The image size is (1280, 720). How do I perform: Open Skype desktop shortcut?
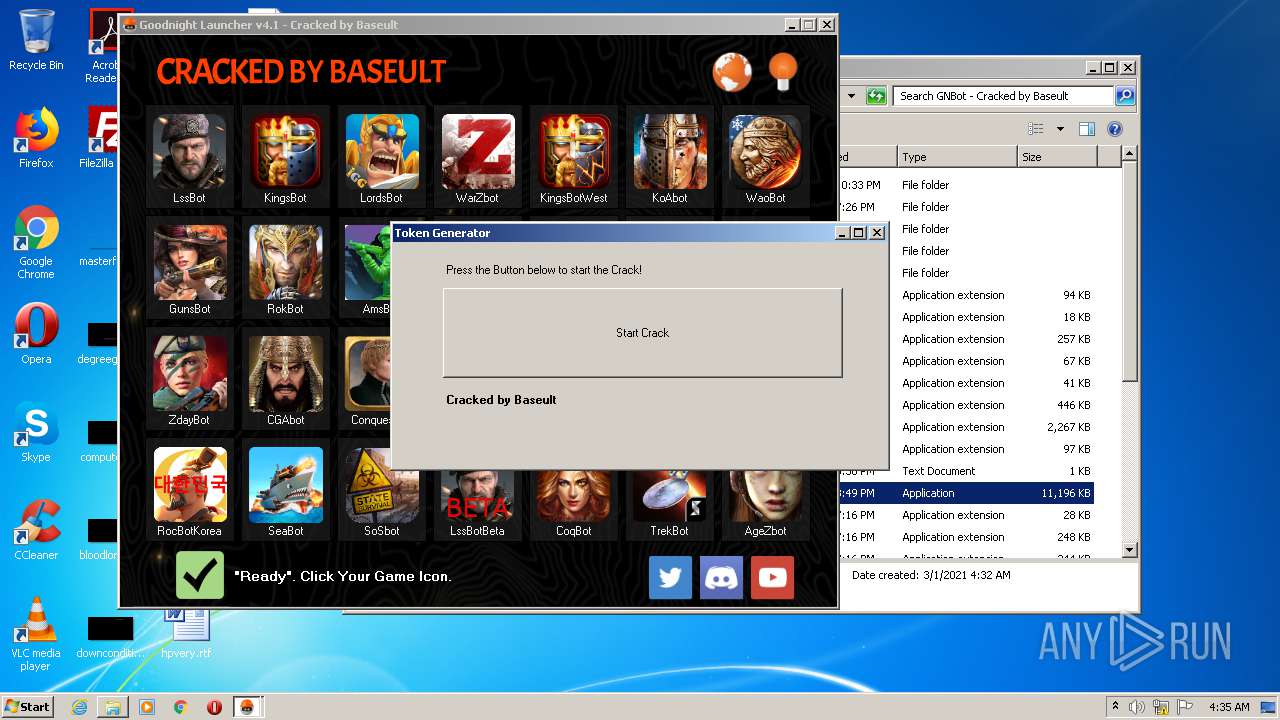tap(36, 432)
